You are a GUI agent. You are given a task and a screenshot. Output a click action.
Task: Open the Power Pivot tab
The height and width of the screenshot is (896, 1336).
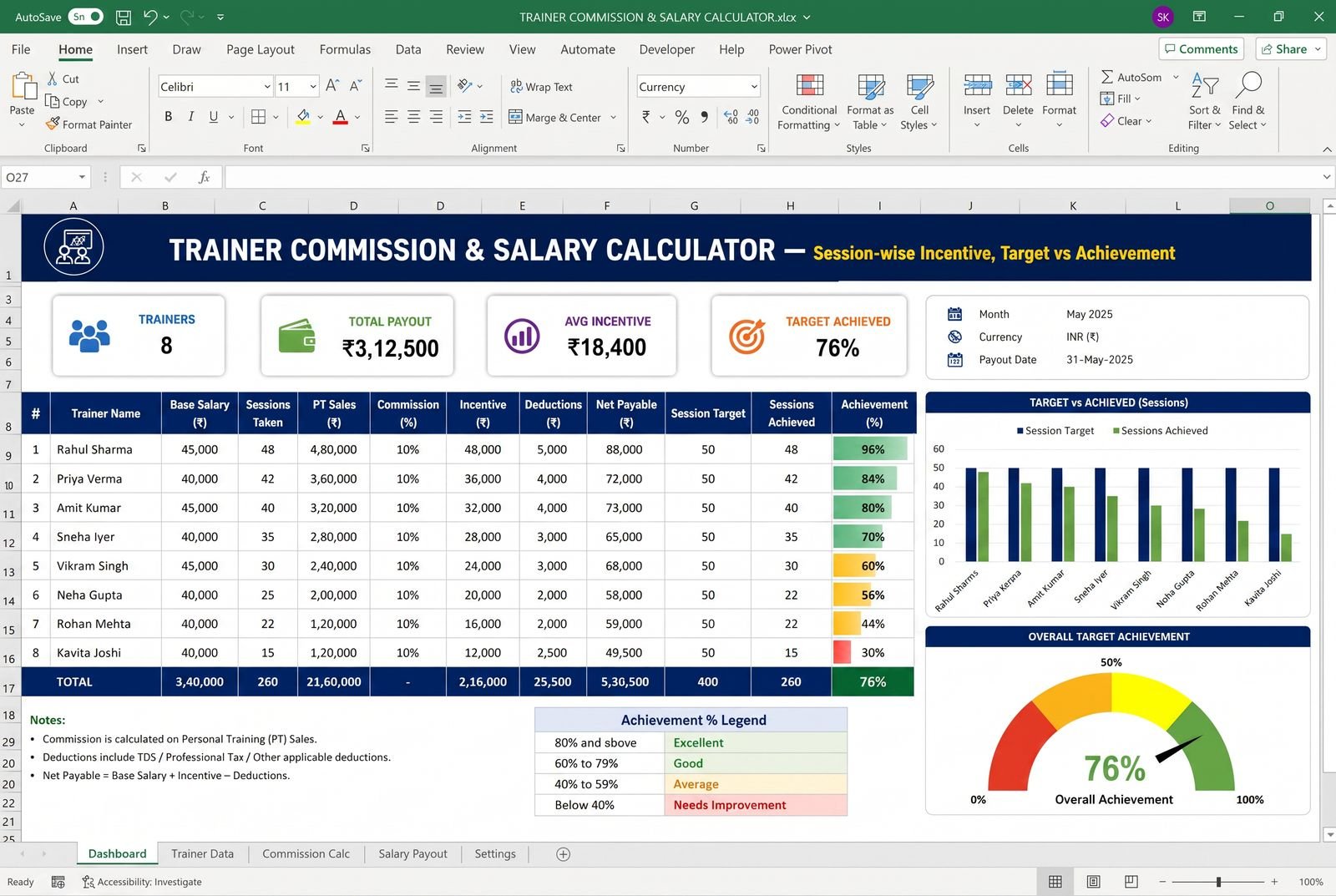coord(800,49)
